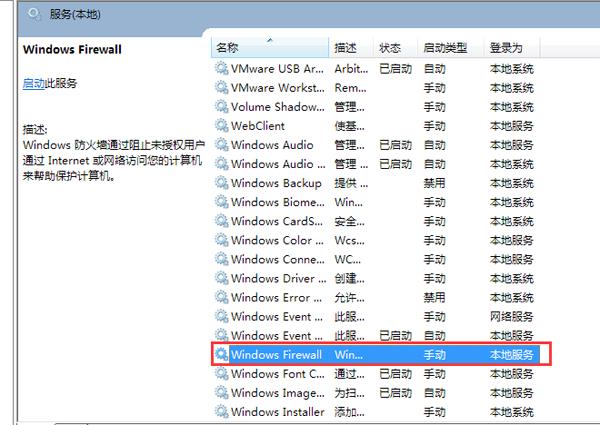Viewport: 600px width, 425px height.
Task: Select the Windows Error Reporting service row
Action: pos(276,297)
